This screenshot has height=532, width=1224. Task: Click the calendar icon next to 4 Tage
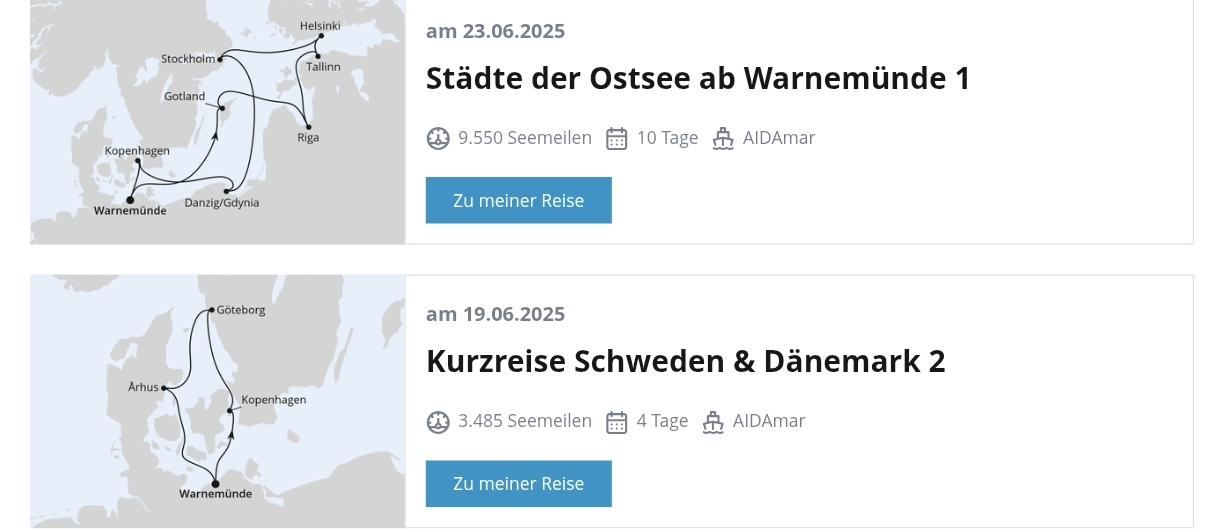pyautogui.click(x=617, y=422)
